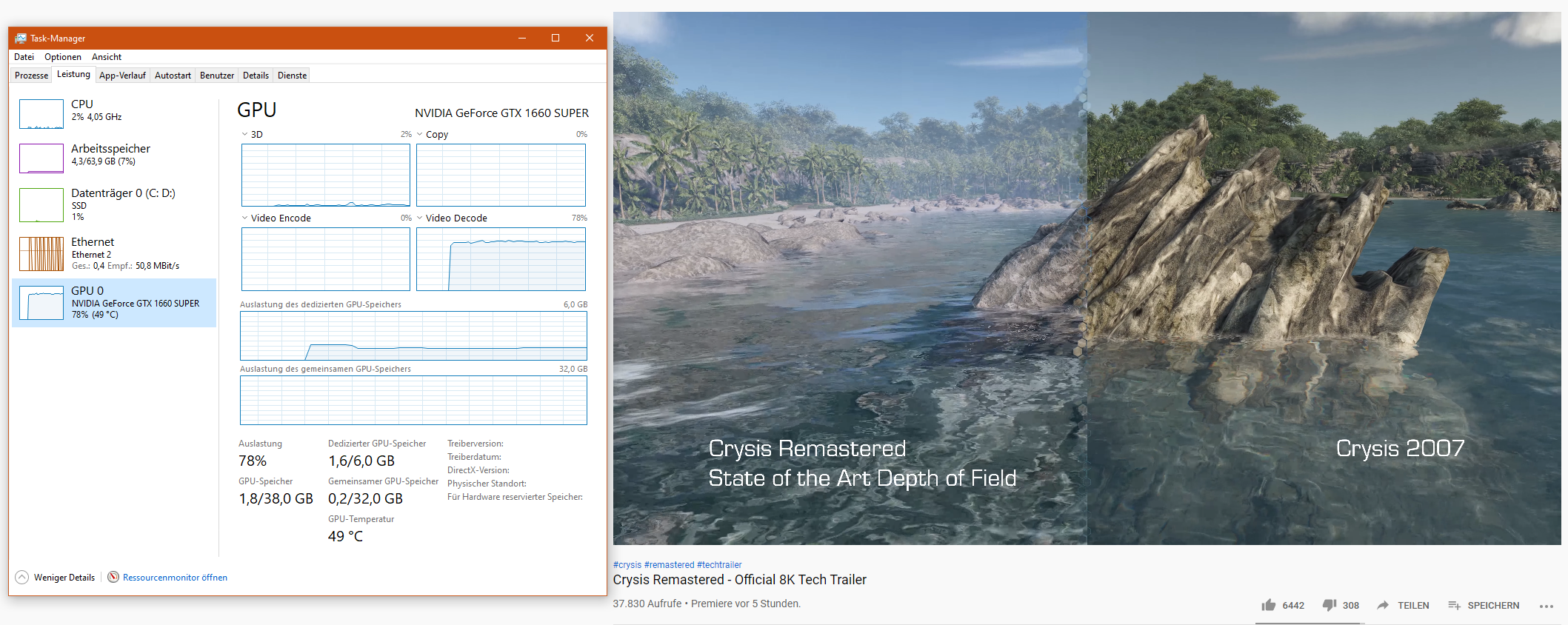The width and height of the screenshot is (1568, 625).
Task: Click the YouTube video player
Action: 1087,278
